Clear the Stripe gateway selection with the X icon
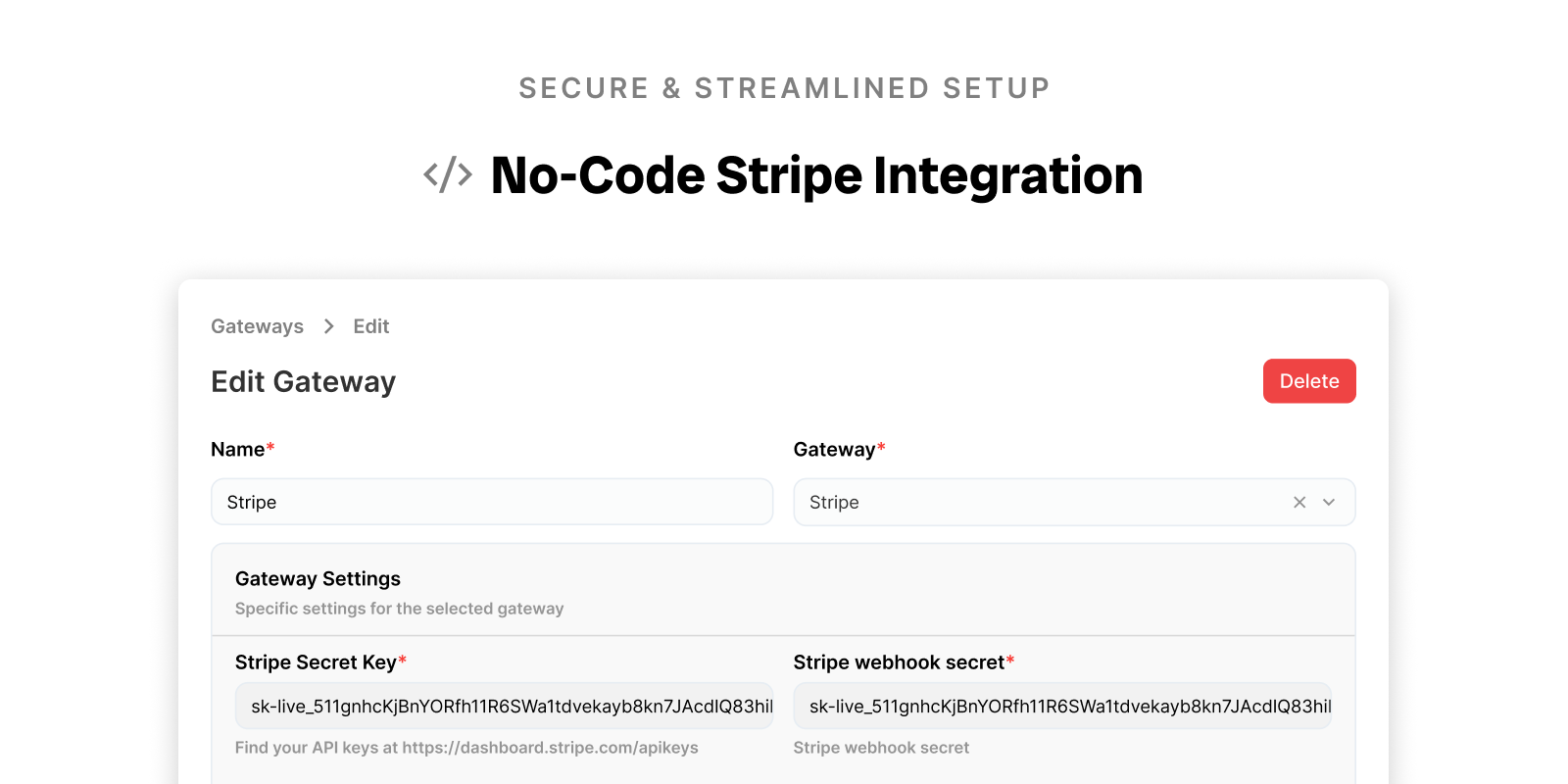The height and width of the screenshot is (784, 1568). pyautogui.click(x=1298, y=502)
